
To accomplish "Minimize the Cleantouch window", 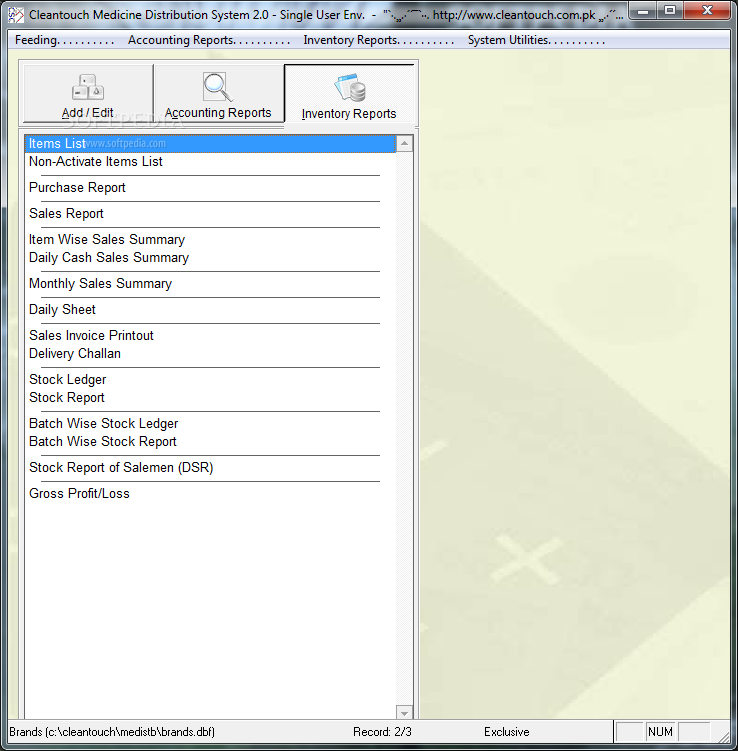I will pyautogui.click(x=643, y=11).
